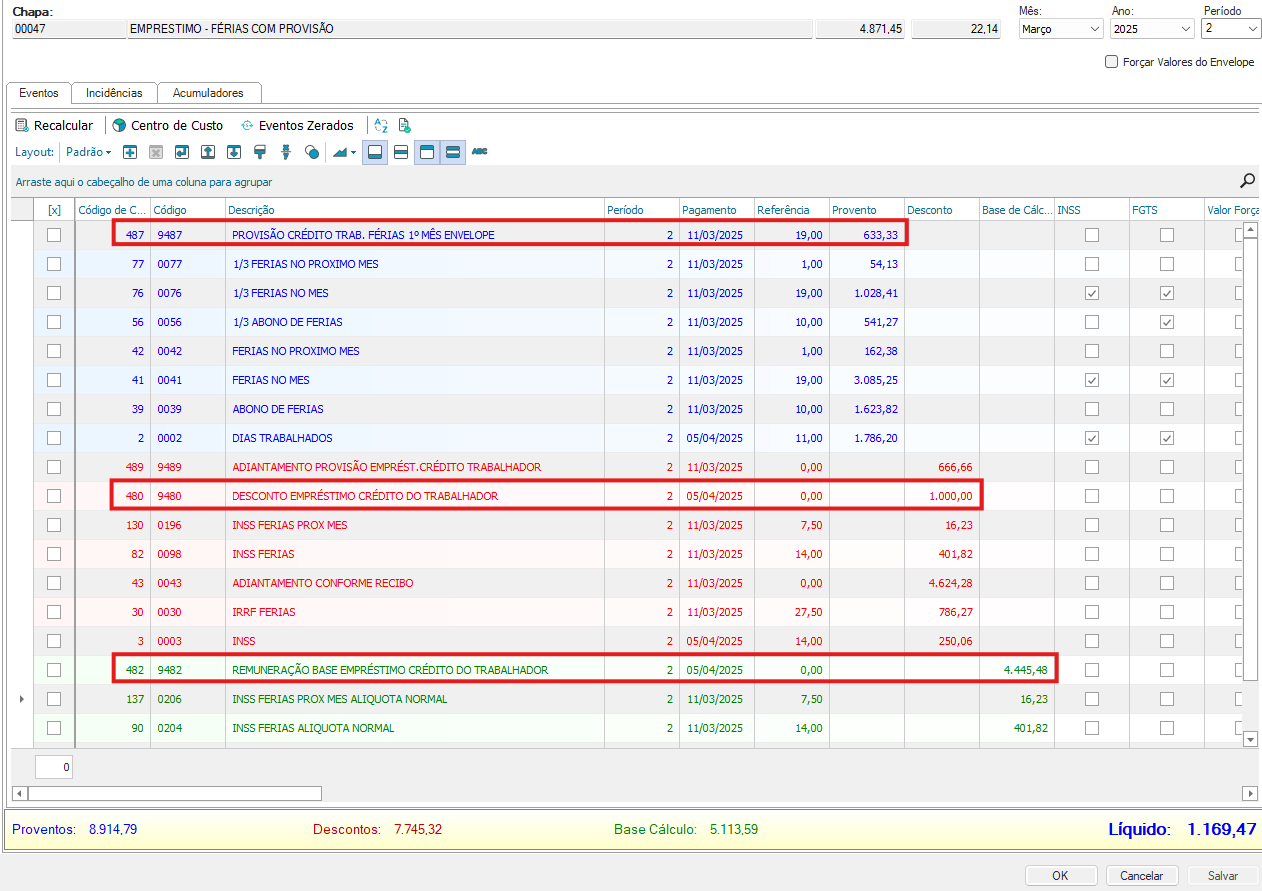Viewport: 1262px width, 891px height.
Task: Click the Cancelar button
Action: pyautogui.click(x=1141, y=875)
